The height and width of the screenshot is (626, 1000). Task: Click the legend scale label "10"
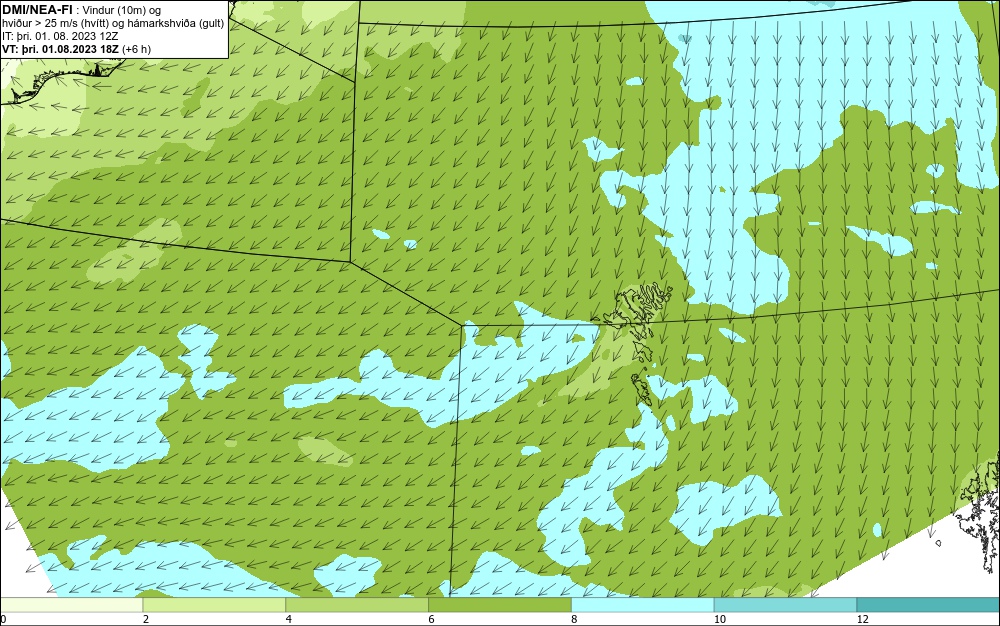[x=720, y=619]
